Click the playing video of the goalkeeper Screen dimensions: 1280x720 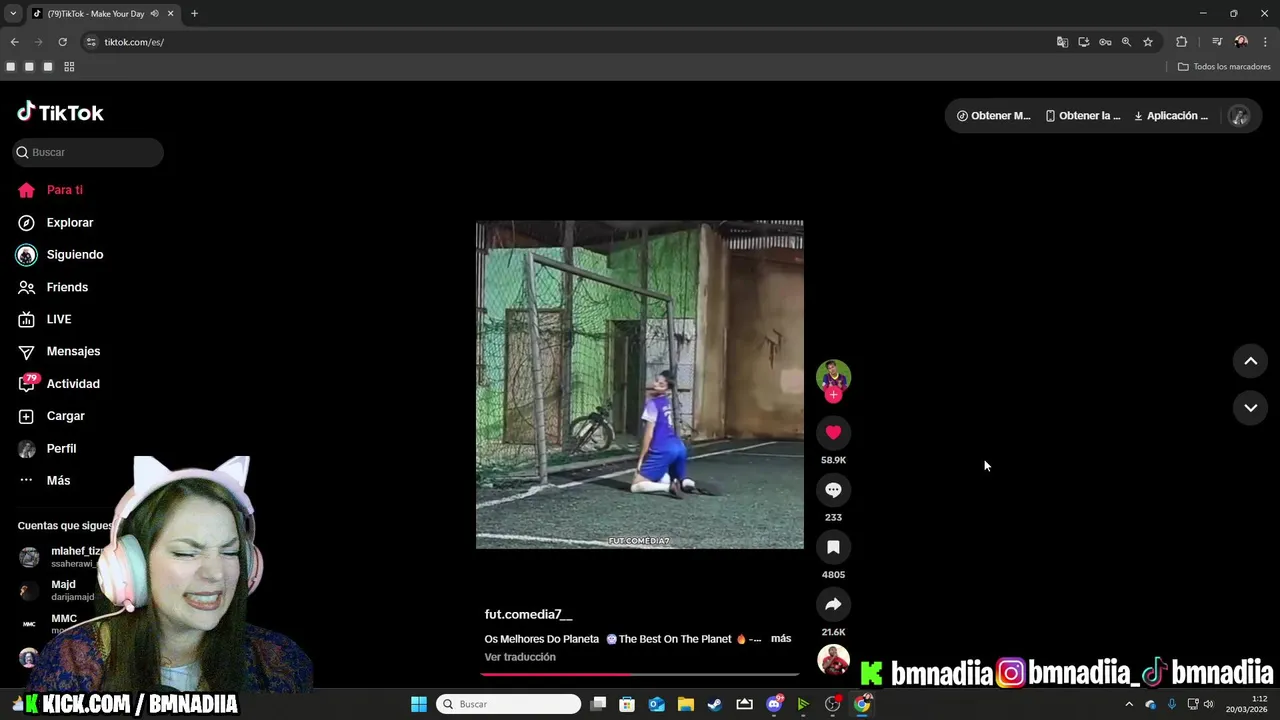(640, 385)
